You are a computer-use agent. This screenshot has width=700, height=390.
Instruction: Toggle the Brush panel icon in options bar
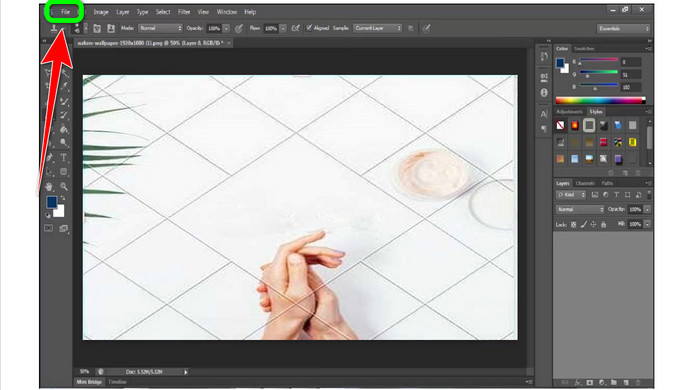click(x=97, y=29)
